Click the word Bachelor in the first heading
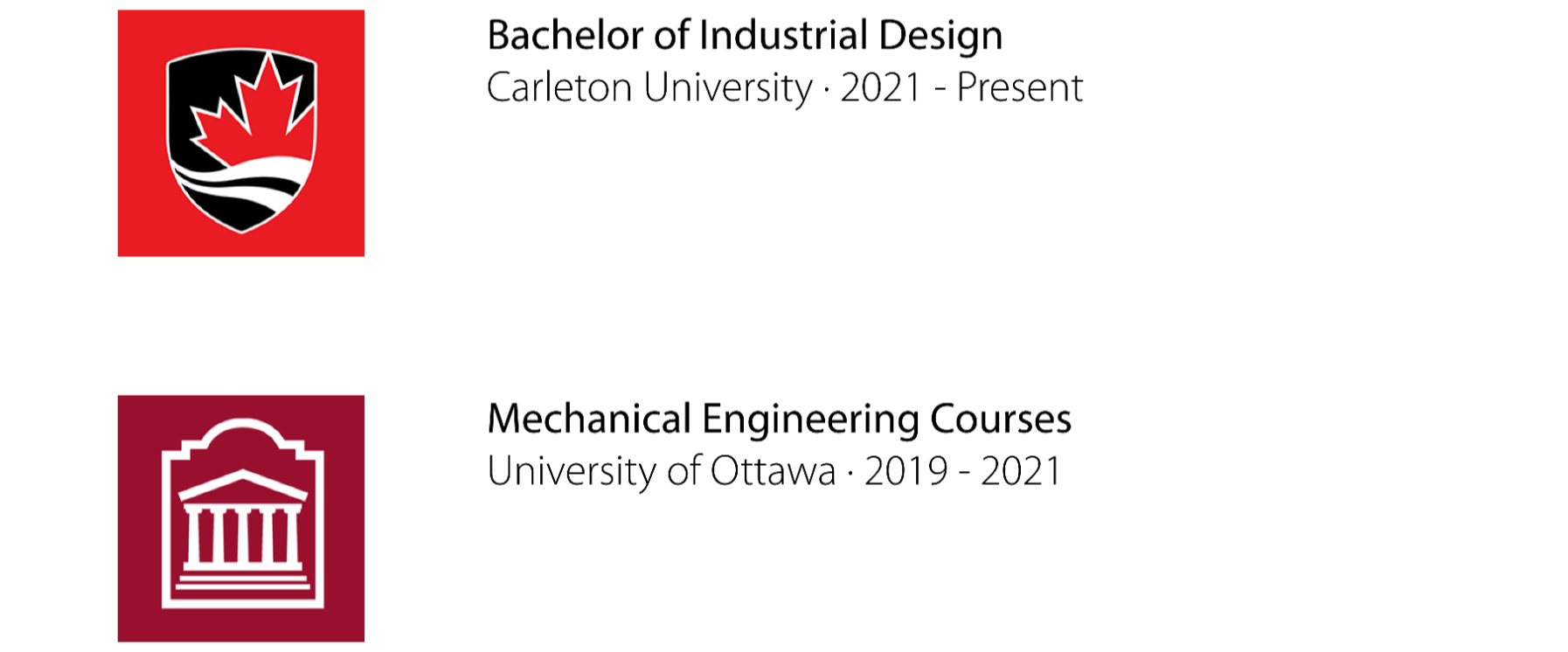Screen dimensions: 1568x652 566,35
